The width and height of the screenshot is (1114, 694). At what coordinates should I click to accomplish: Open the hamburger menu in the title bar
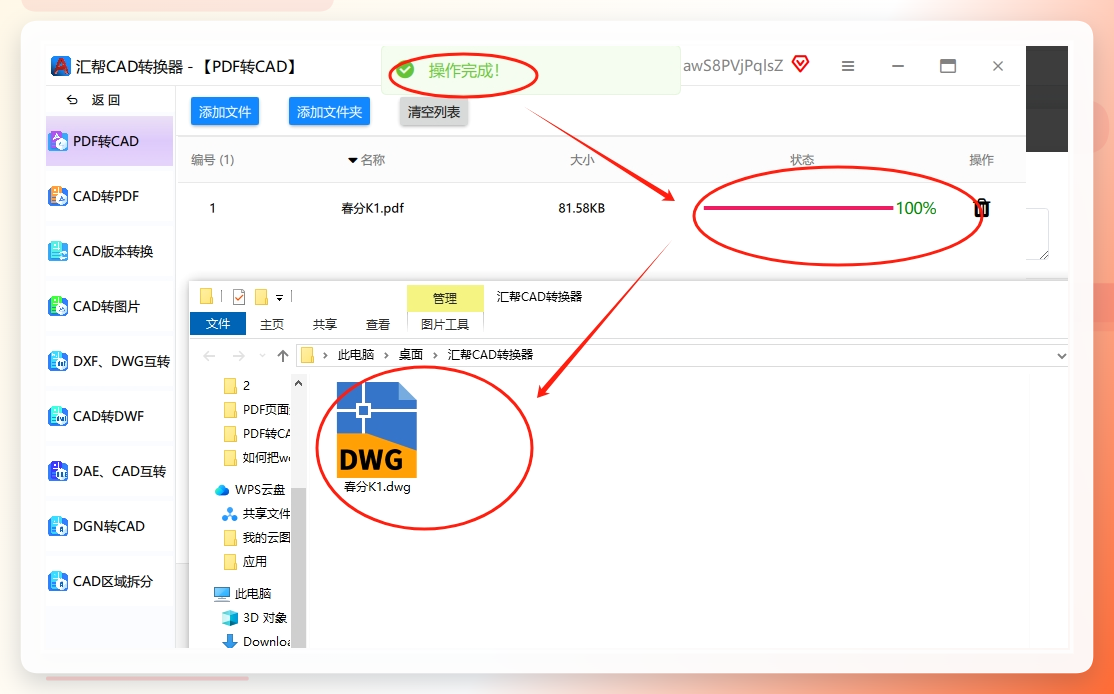[848, 66]
